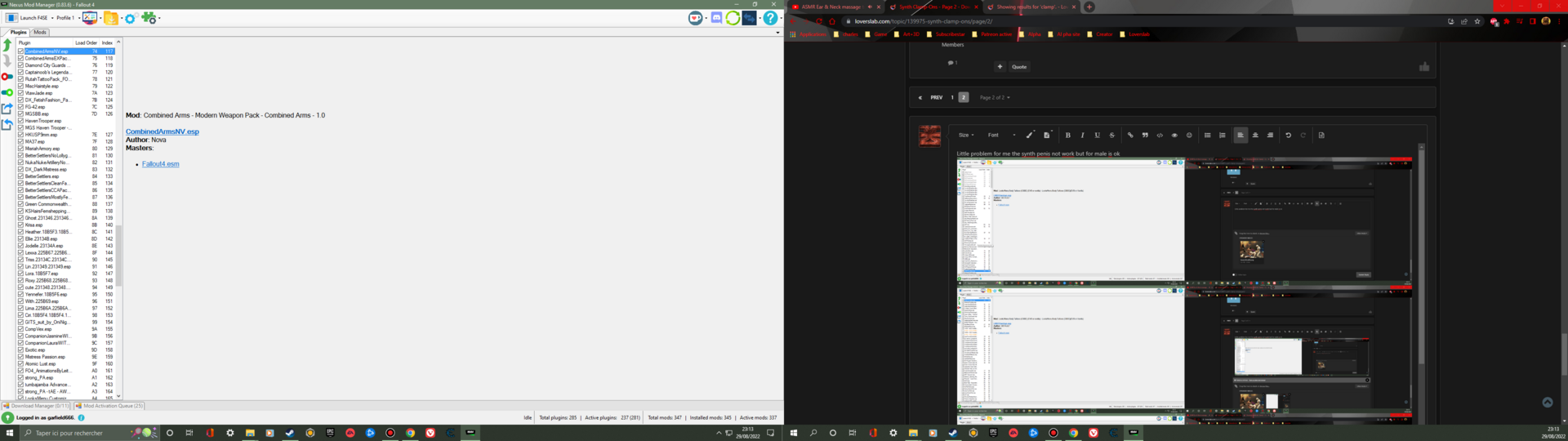Insert a link with the chain icon
The height and width of the screenshot is (441, 1568).
[x=1130, y=136]
